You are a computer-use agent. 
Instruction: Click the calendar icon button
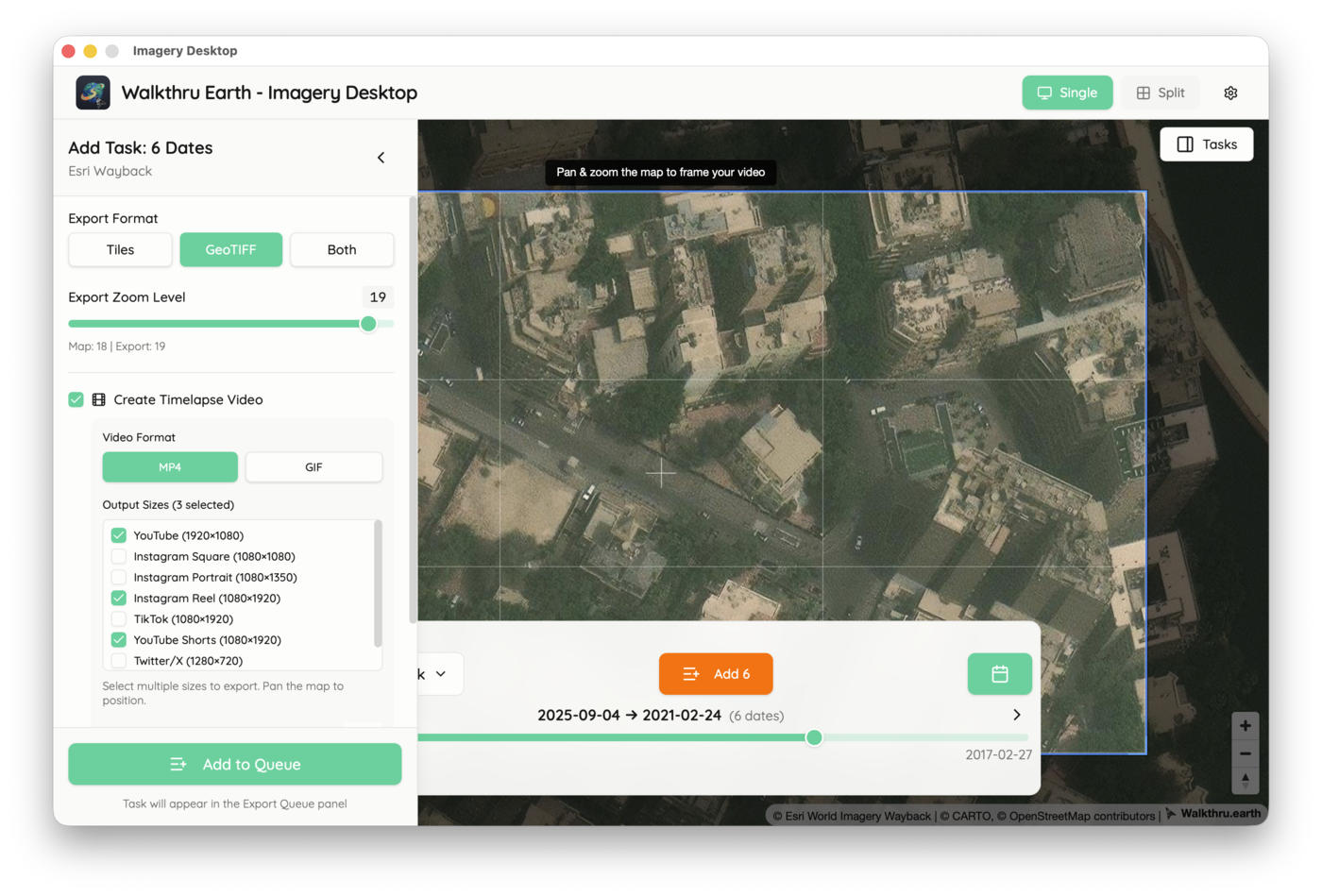click(999, 674)
